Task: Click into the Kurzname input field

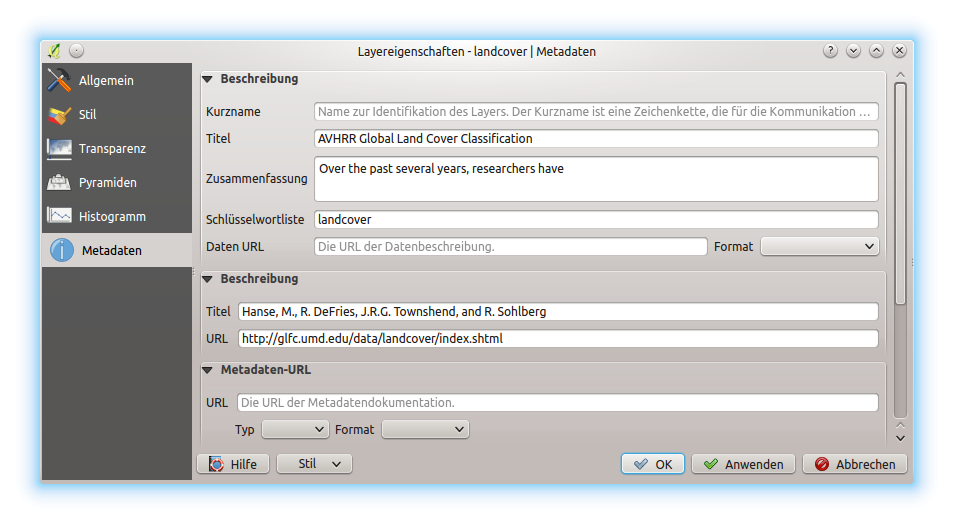Action: click(x=596, y=112)
